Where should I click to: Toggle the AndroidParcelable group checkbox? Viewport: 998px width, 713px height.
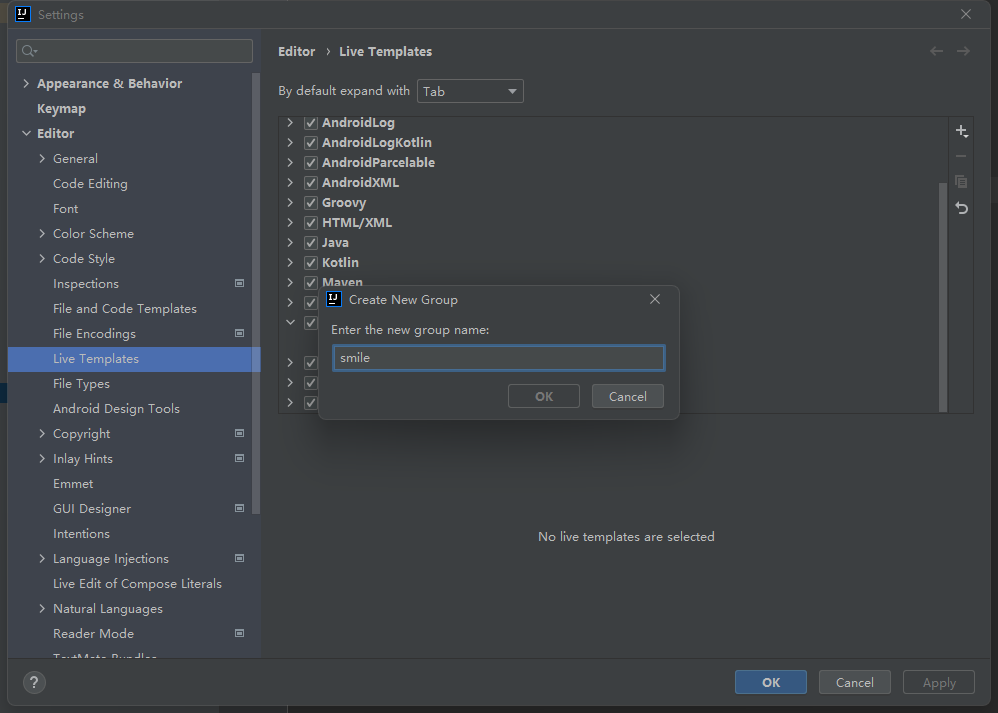point(311,163)
